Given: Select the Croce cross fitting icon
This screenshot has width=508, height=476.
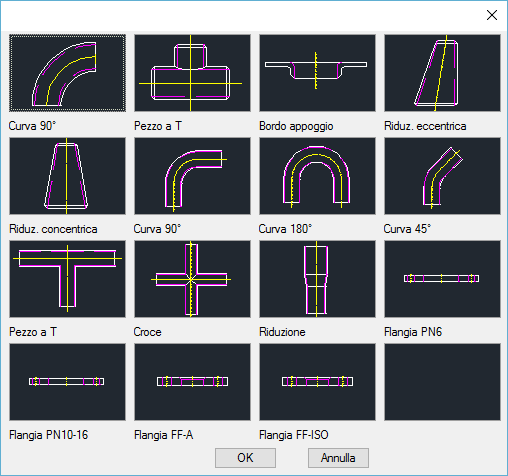Looking at the screenshot, I should 192,279.
